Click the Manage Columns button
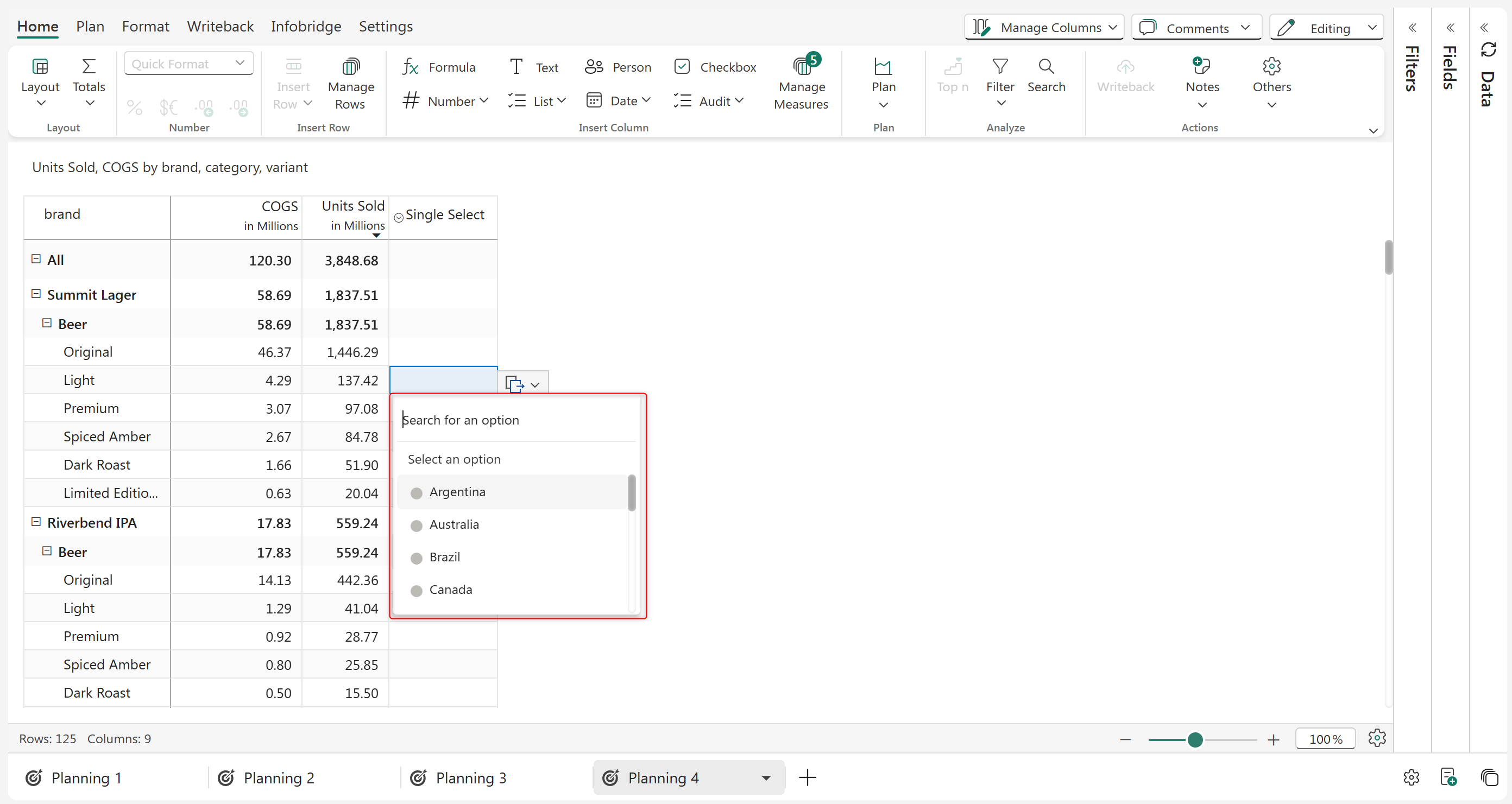 coord(1044,28)
